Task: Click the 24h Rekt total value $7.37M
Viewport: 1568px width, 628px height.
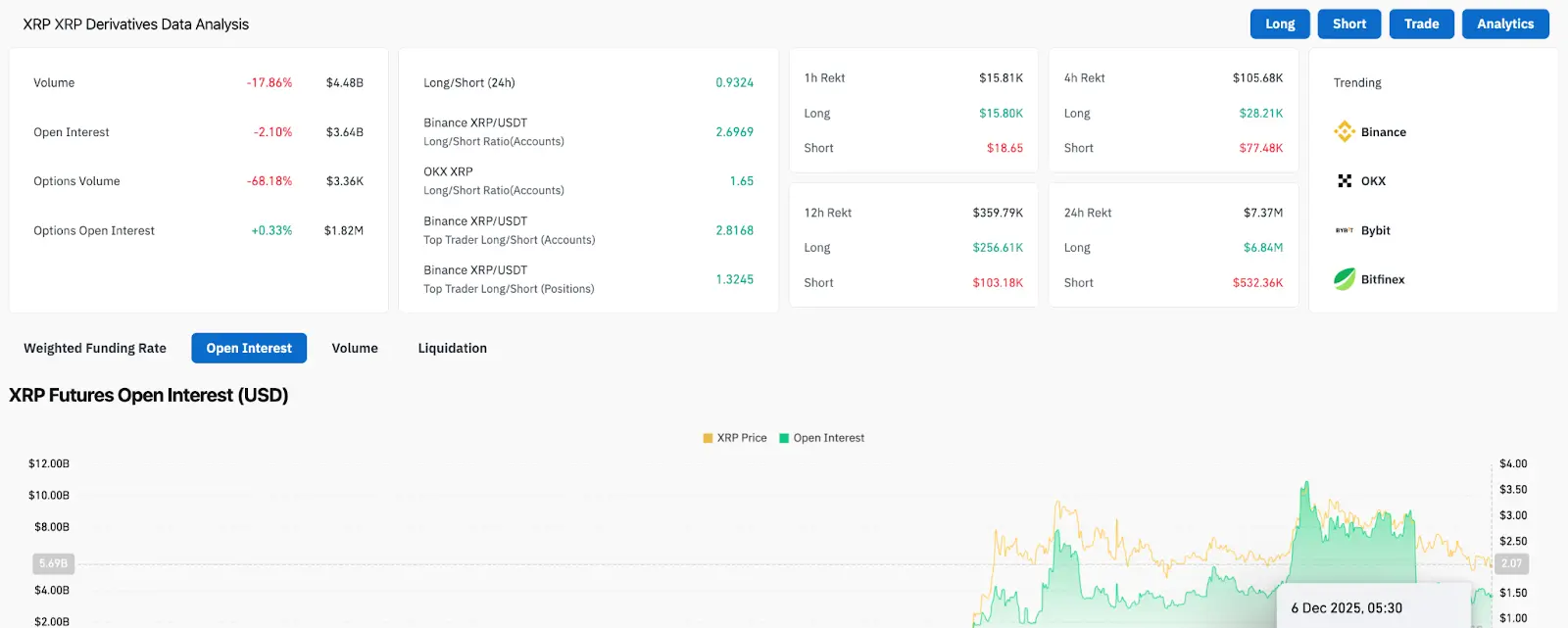Action: click(x=1262, y=213)
